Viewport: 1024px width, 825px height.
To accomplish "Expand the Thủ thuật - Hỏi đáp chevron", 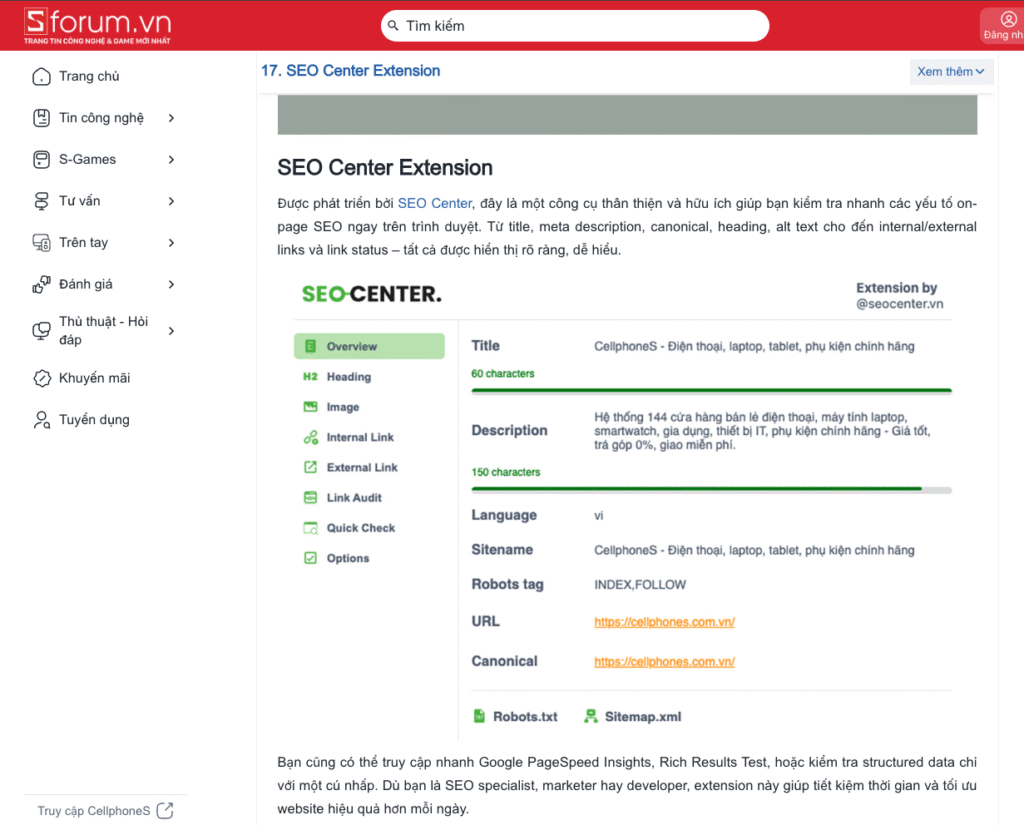I will [x=171, y=331].
